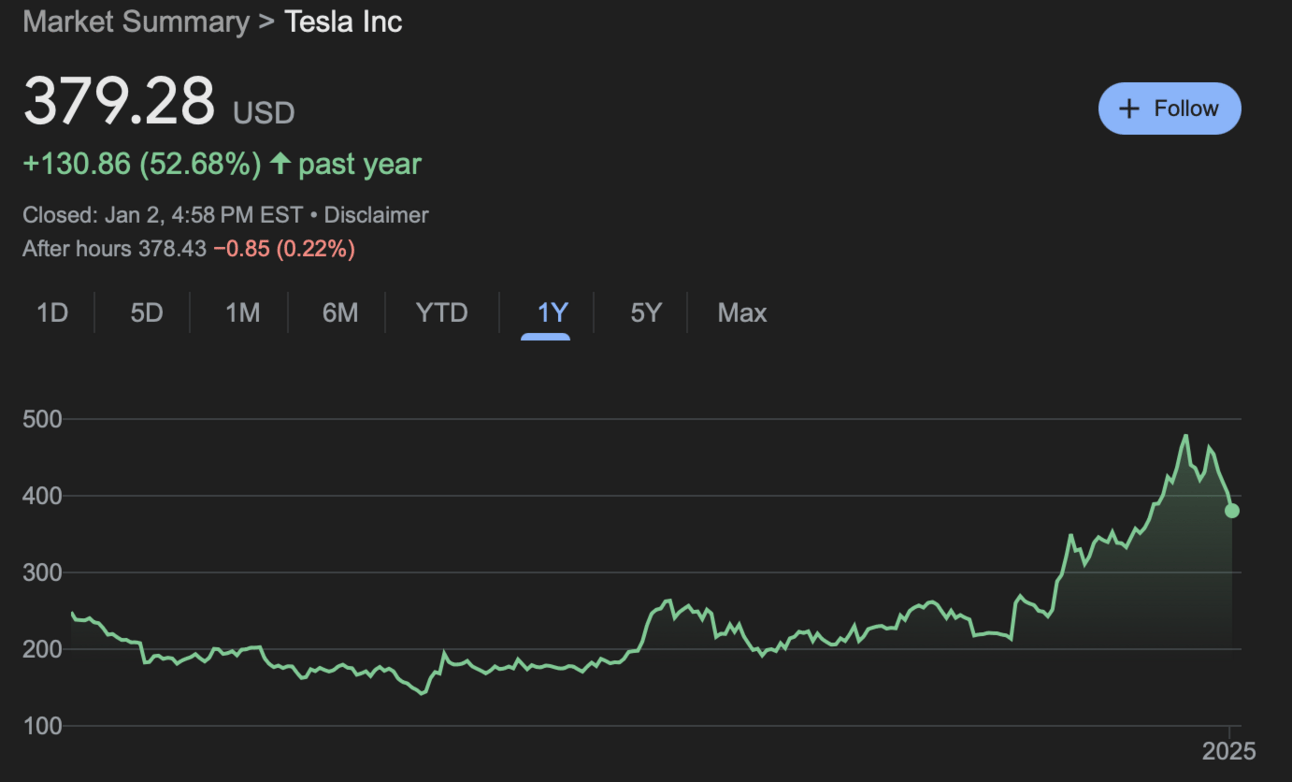Switch to the 1D chart range
Screen dimensions: 1292x782
52,313
